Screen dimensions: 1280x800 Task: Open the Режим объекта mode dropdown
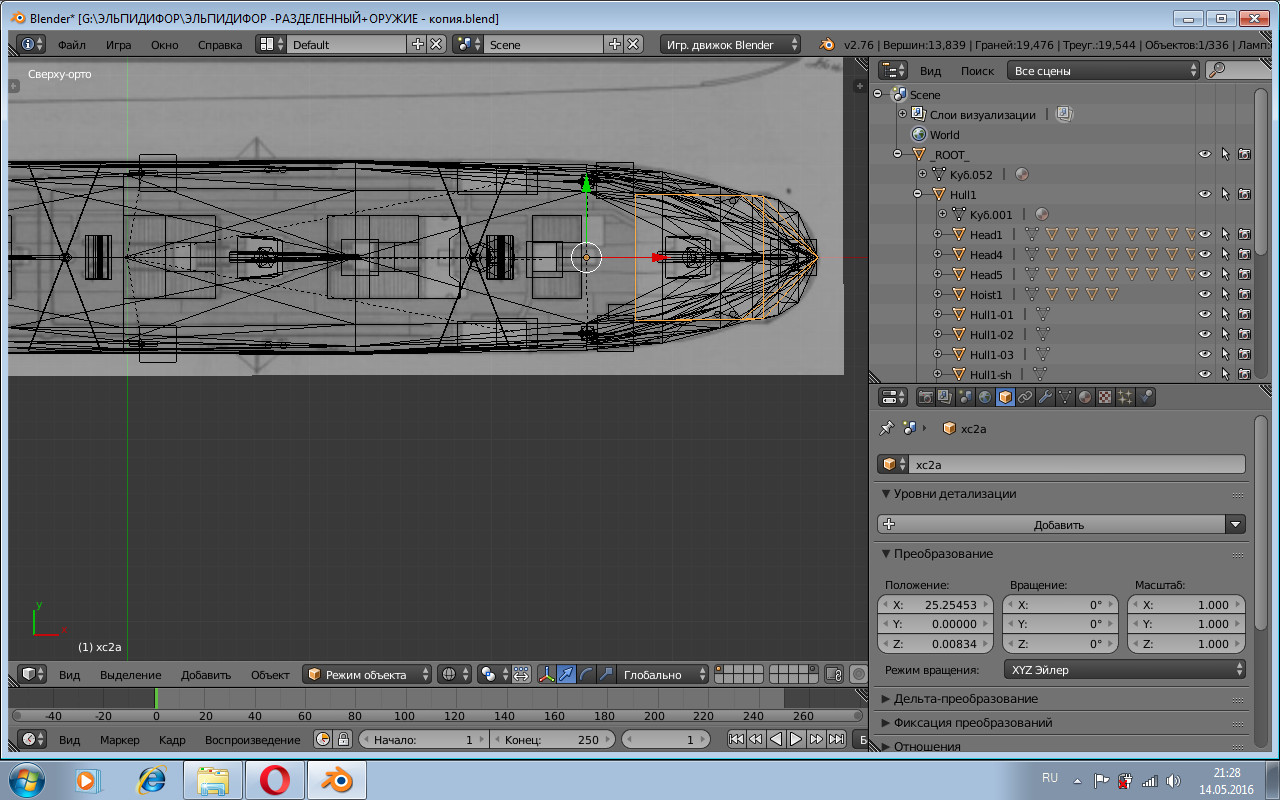tap(368, 675)
